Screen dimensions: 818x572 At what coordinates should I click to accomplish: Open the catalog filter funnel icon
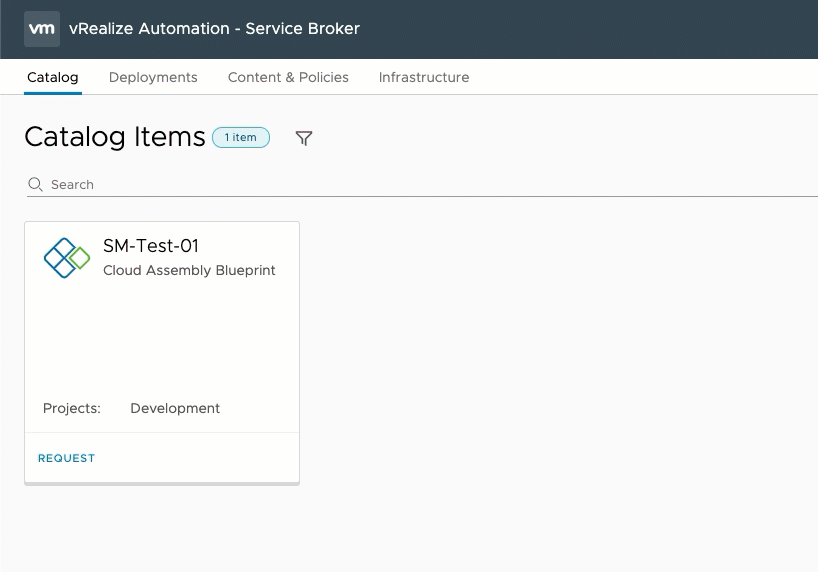tap(304, 138)
